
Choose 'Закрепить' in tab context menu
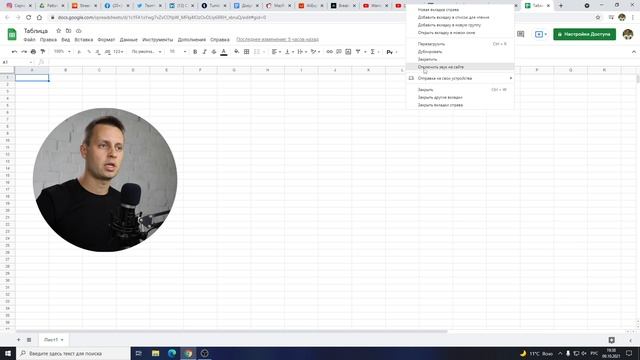pyautogui.click(x=460, y=59)
